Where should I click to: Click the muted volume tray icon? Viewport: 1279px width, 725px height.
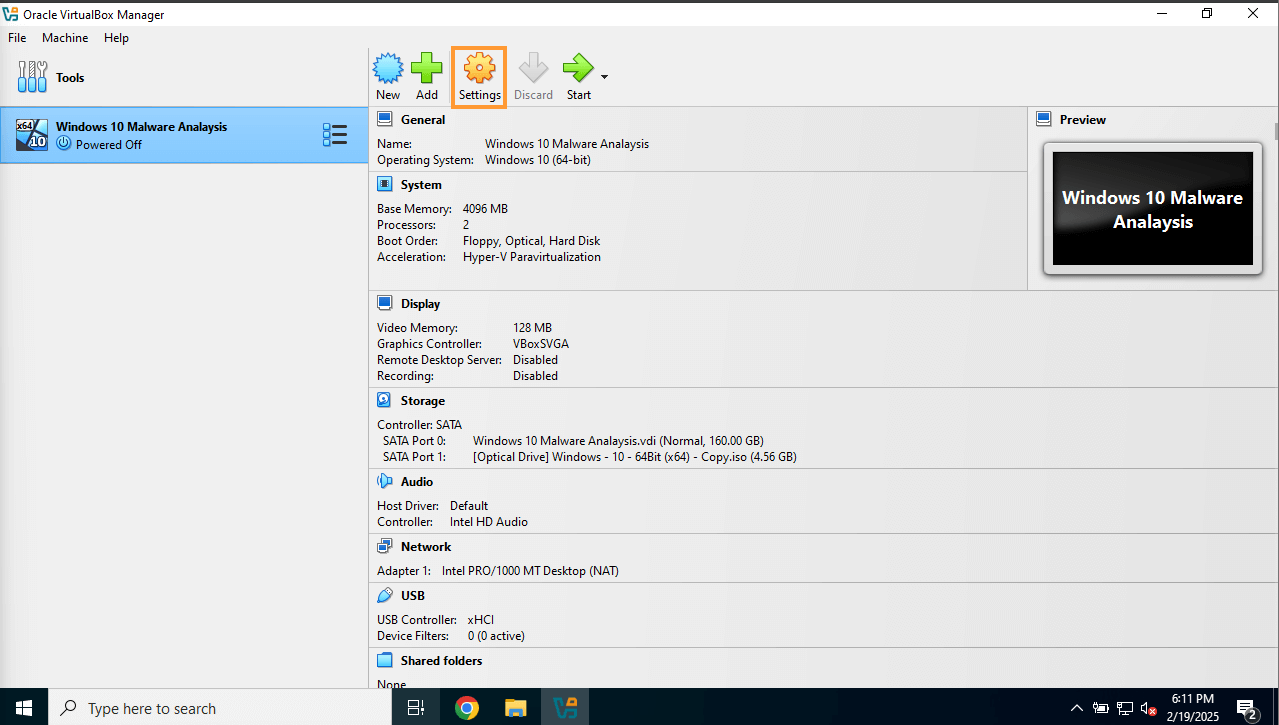(1148, 708)
